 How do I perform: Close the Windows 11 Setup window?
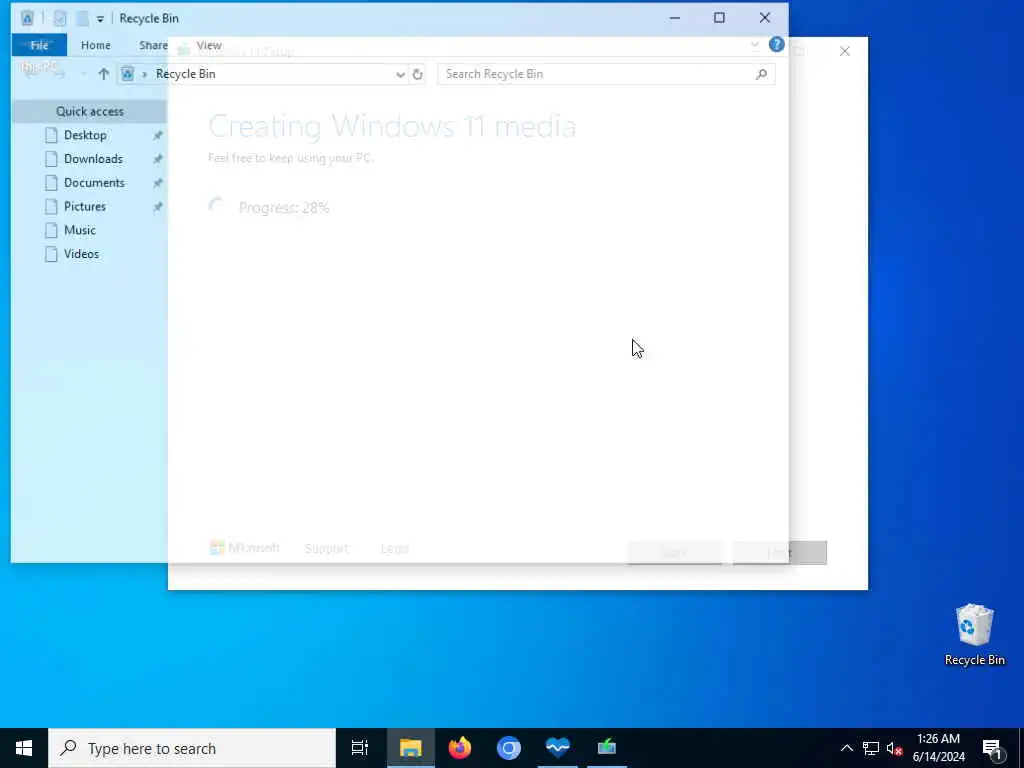[844, 51]
